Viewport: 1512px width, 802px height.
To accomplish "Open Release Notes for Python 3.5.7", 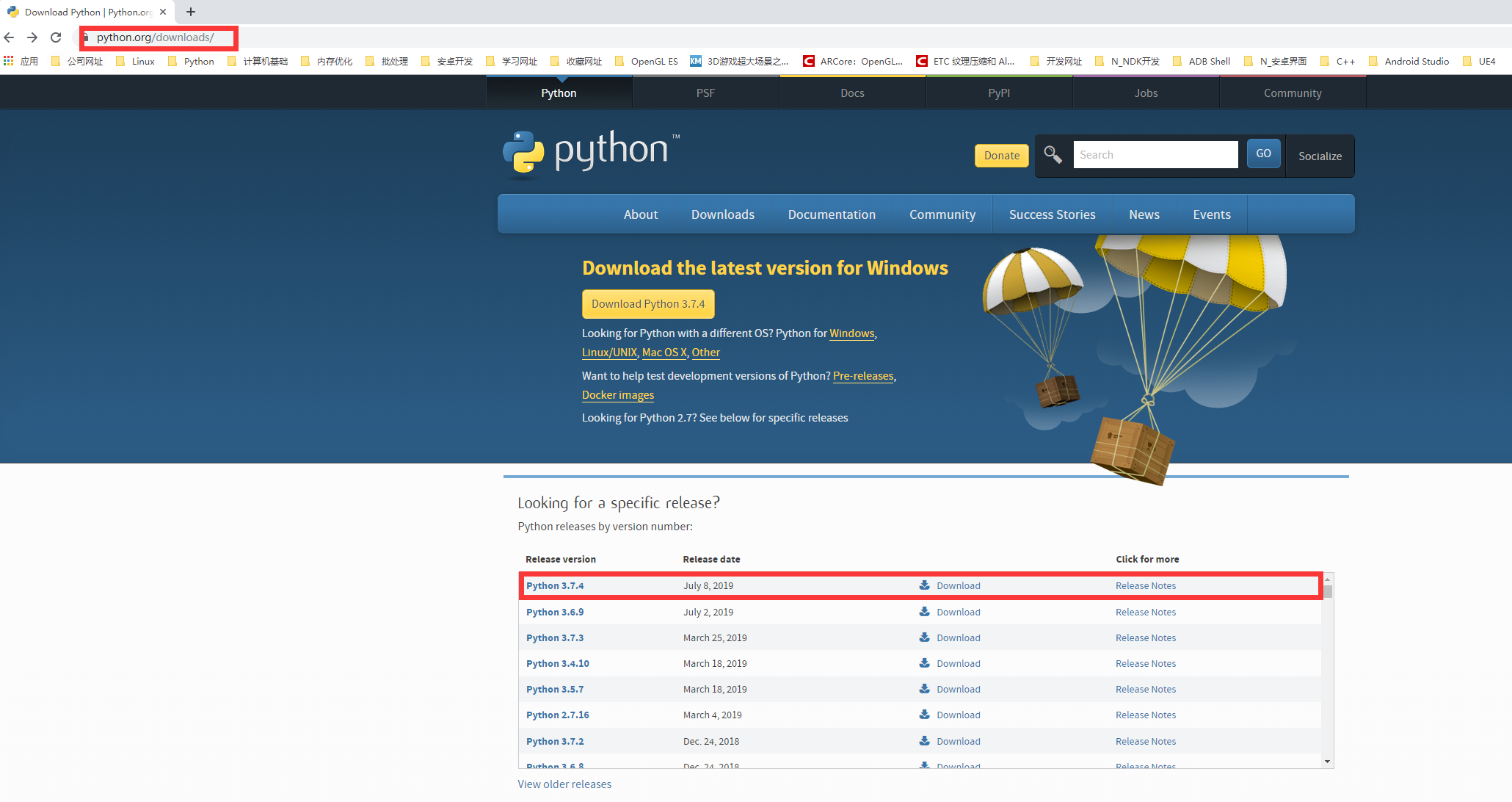I will [x=1145, y=689].
